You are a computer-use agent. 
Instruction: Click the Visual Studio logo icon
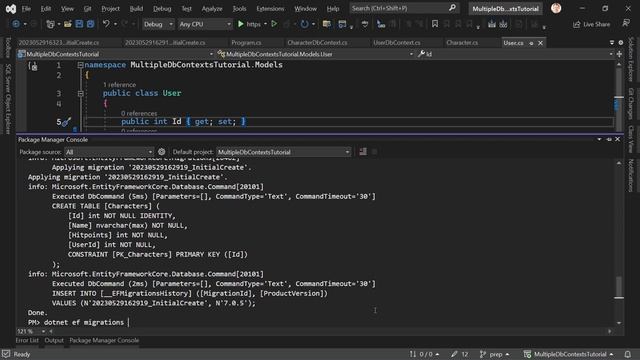11,9
